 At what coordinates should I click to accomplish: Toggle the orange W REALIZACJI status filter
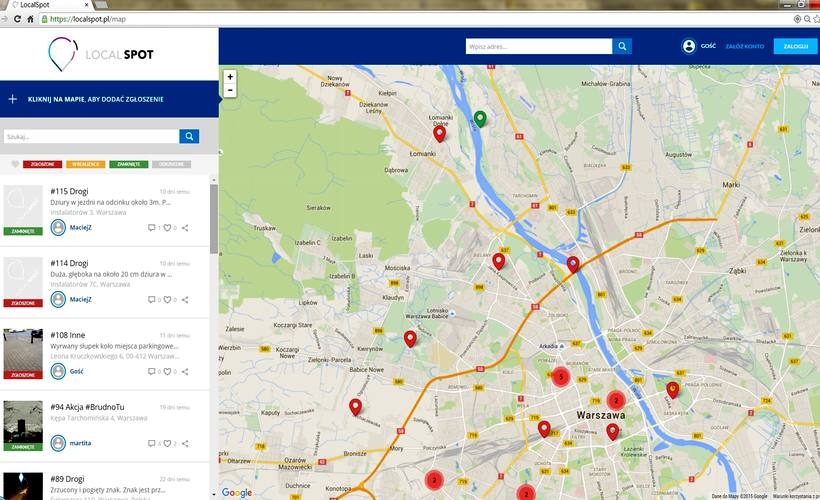tap(86, 164)
